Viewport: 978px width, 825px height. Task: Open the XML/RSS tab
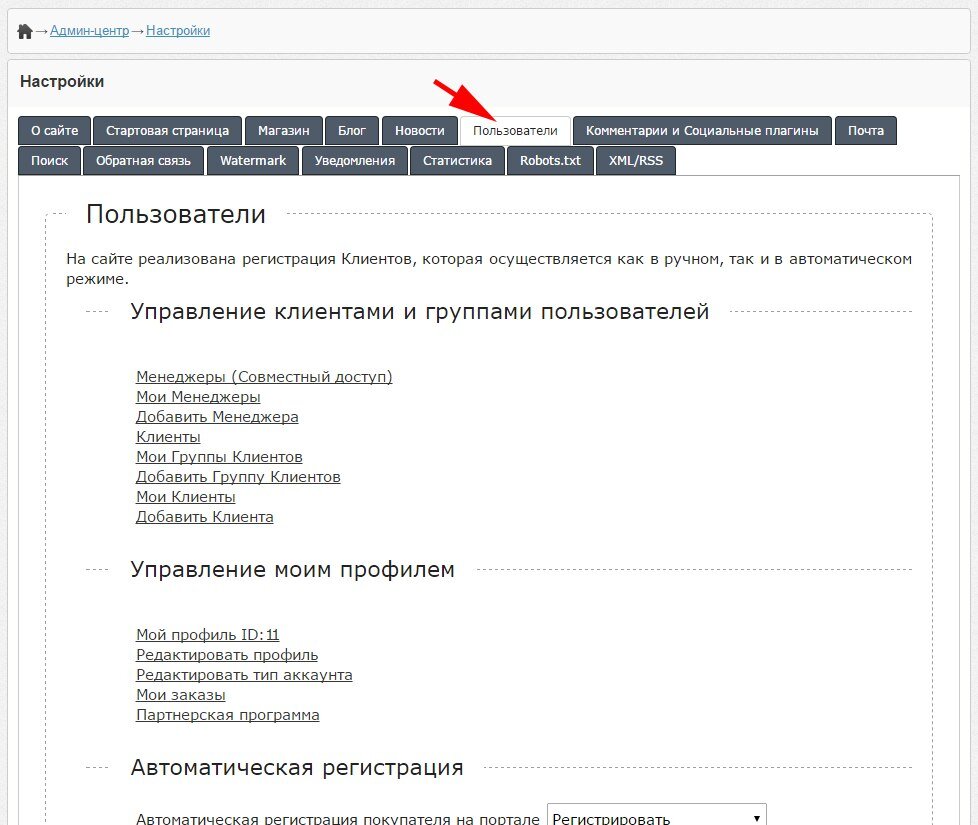tap(635, 161)
